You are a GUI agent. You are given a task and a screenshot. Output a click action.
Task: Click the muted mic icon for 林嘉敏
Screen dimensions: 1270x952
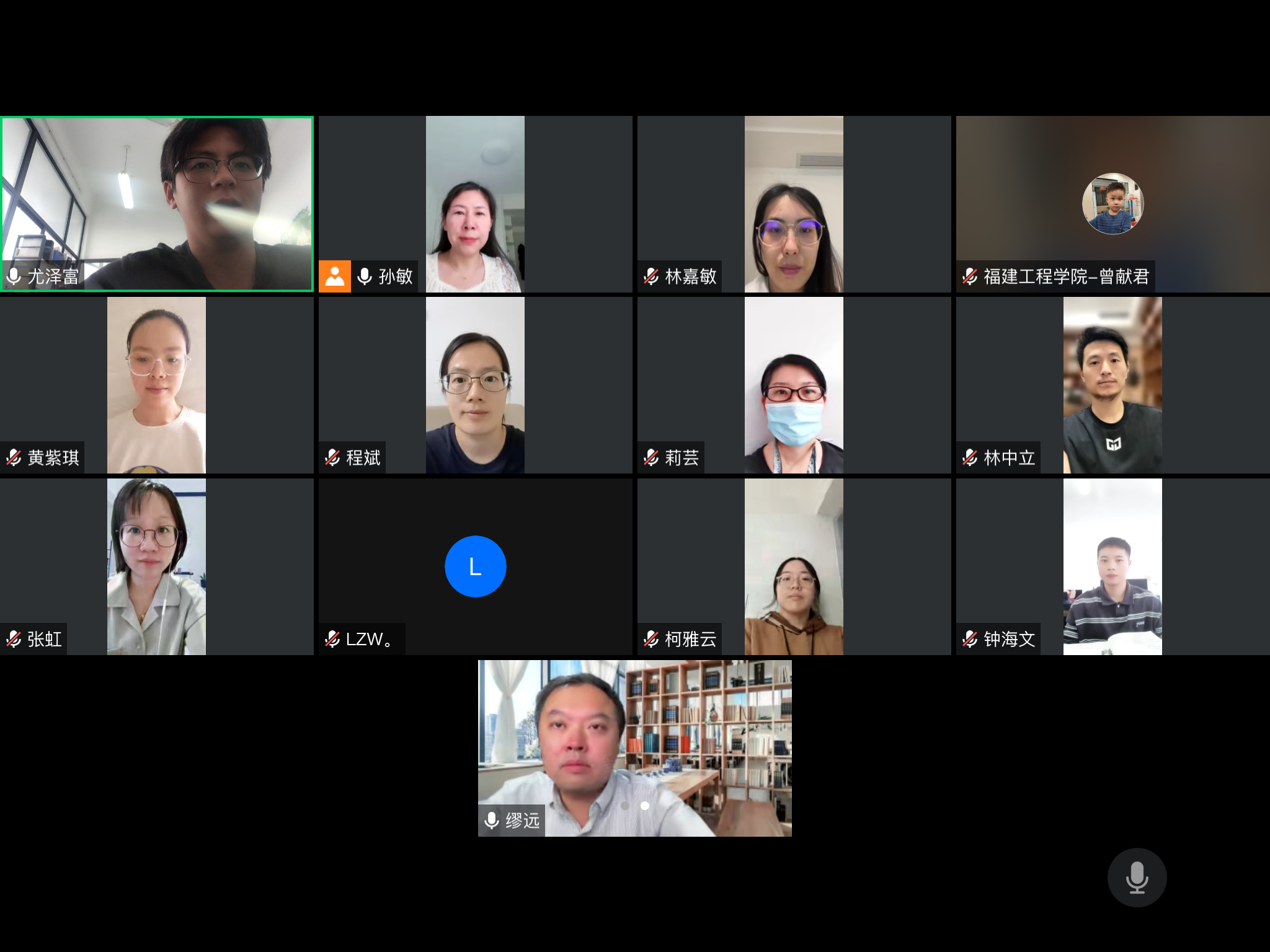(x=651, y=276)
